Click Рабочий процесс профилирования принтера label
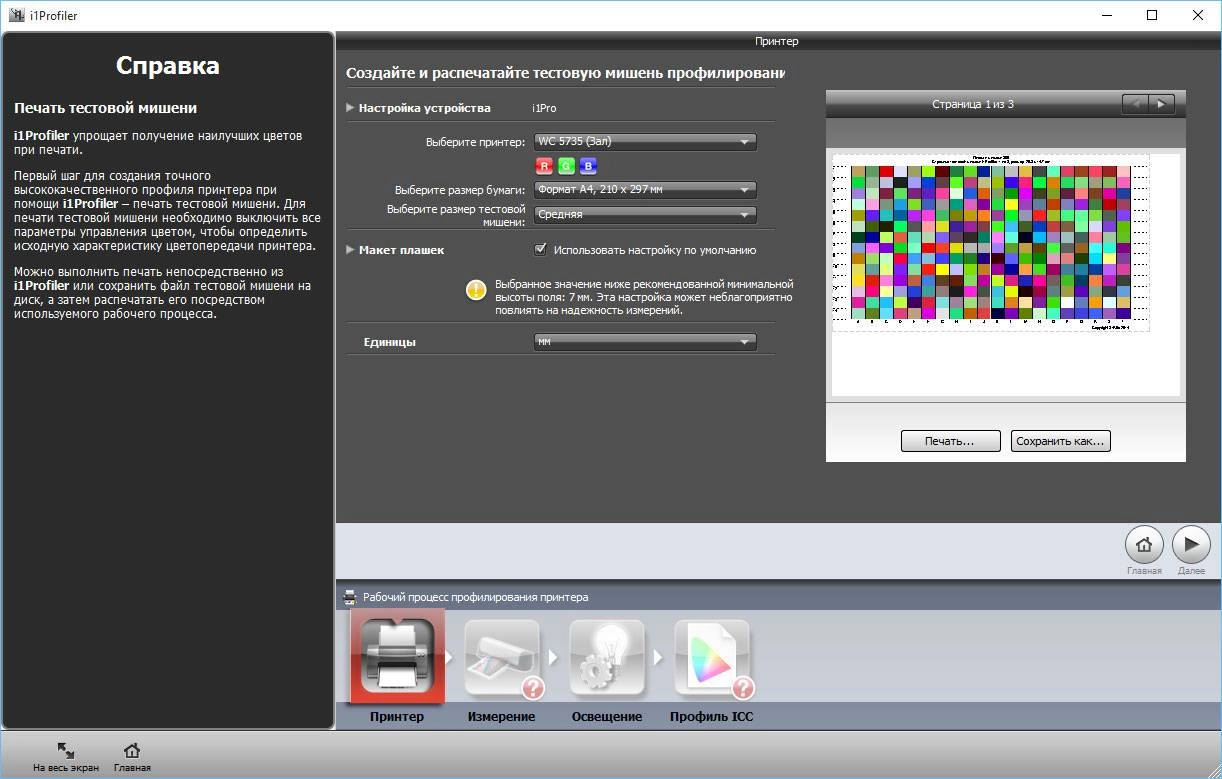The width and height of the screenshot is (1222, 779). (x=475, y=597)
